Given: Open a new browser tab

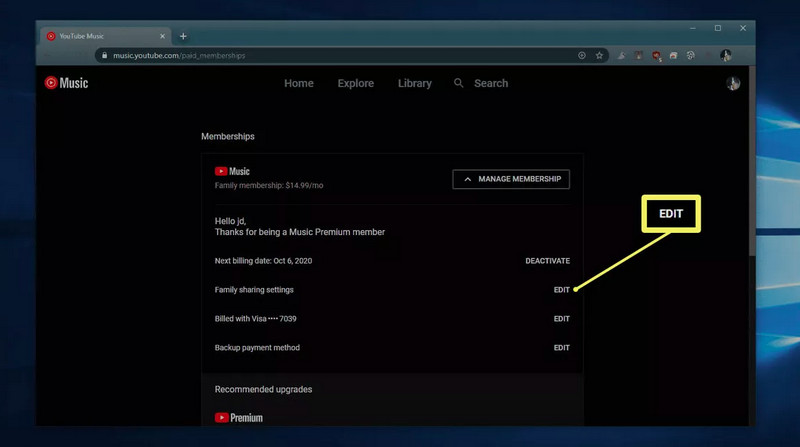Looking at the screenshot, I should click(x=183, y=36).
